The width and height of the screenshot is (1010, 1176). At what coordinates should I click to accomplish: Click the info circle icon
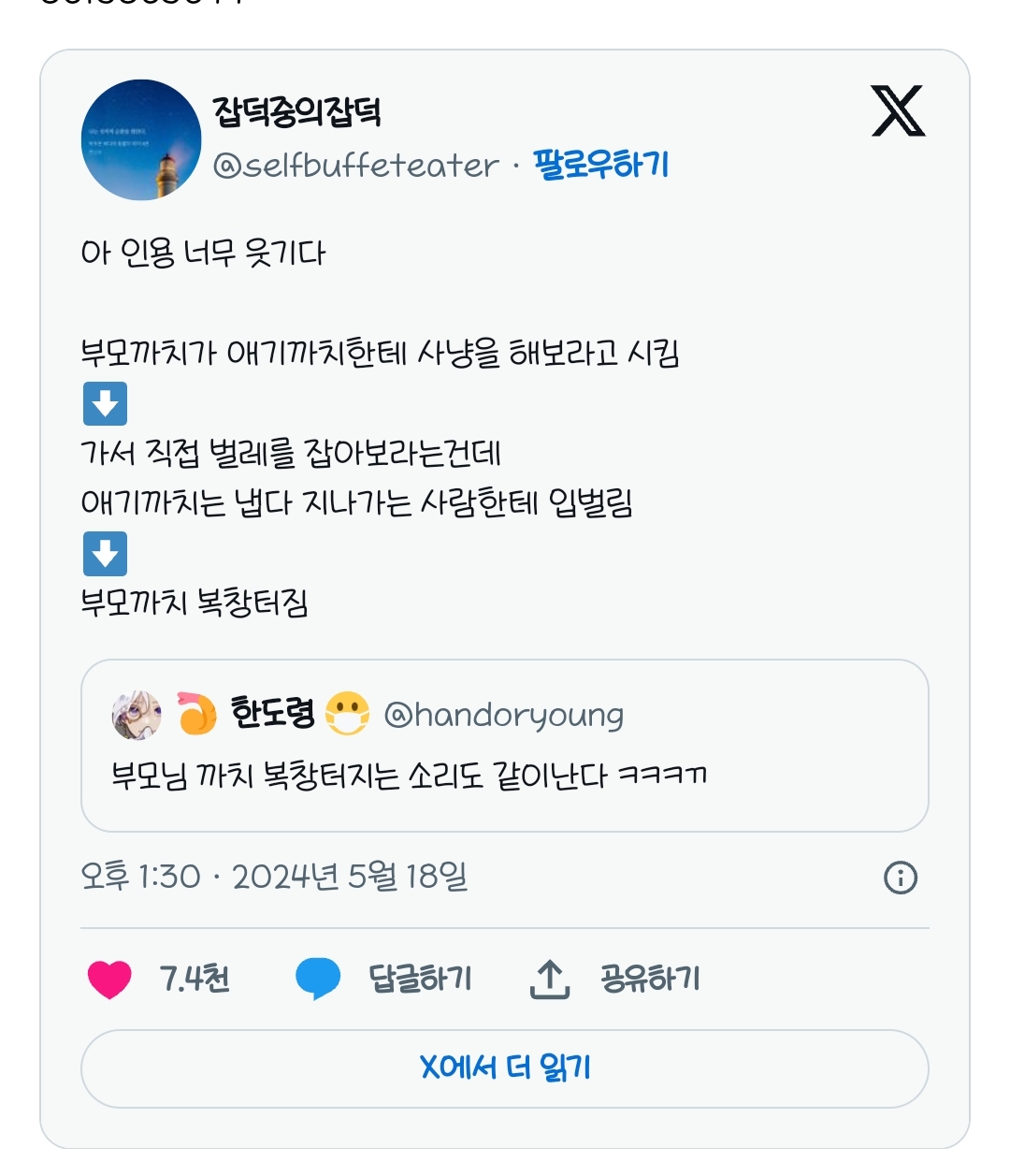(x=900, y=878)
